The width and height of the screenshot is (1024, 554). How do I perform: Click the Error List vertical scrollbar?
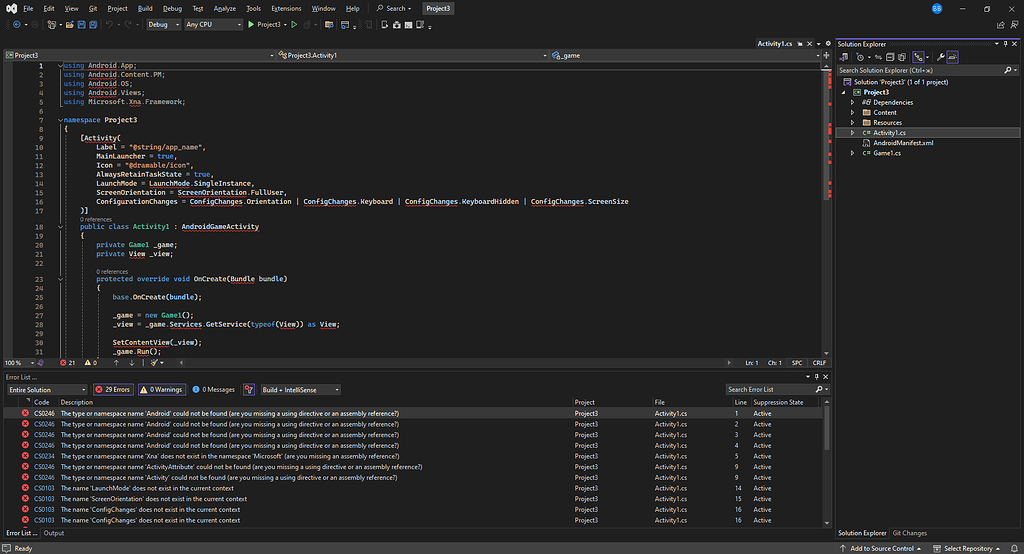[826, 430]
